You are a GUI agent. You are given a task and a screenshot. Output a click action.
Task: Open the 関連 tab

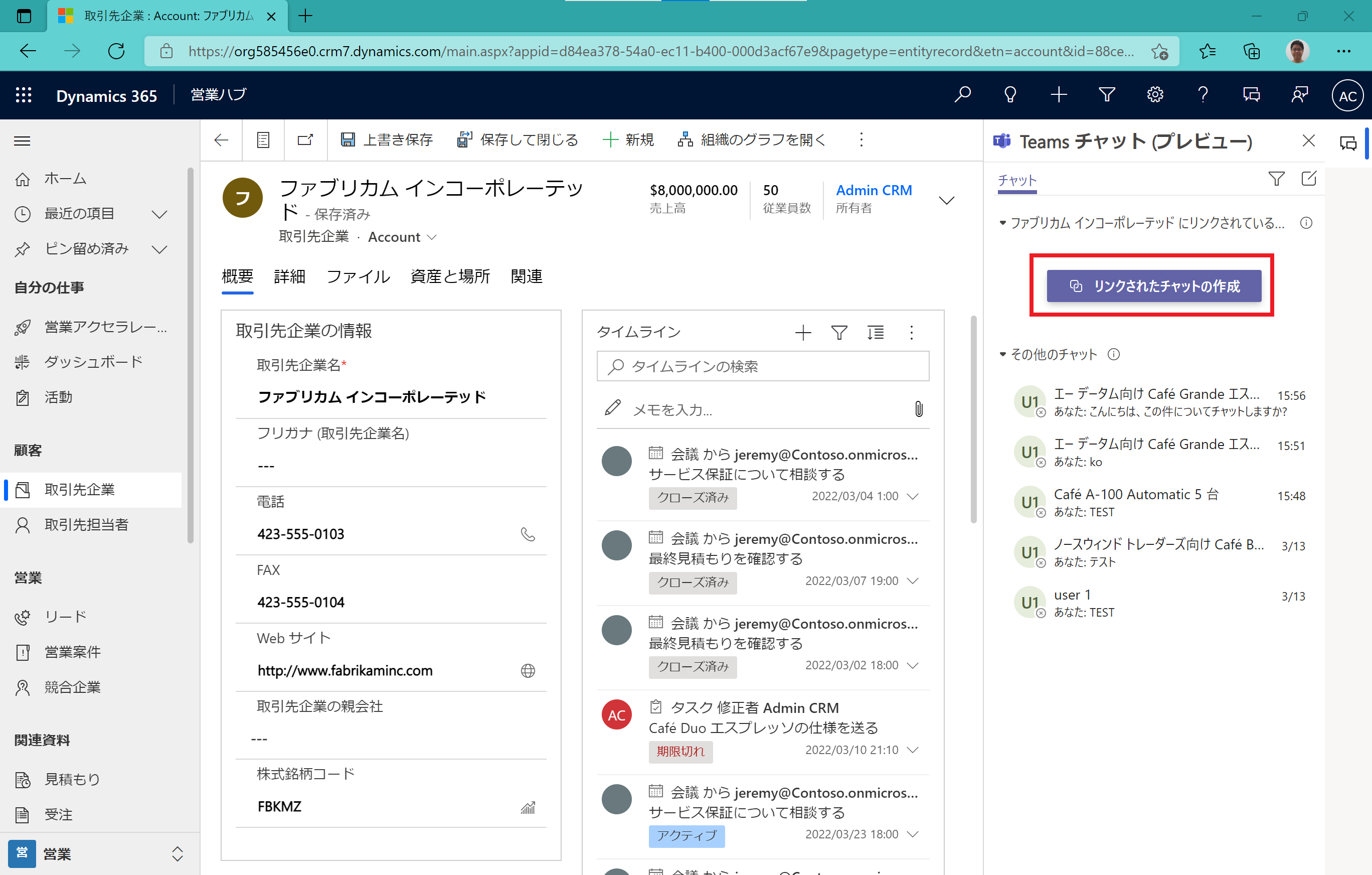point(527,276)
